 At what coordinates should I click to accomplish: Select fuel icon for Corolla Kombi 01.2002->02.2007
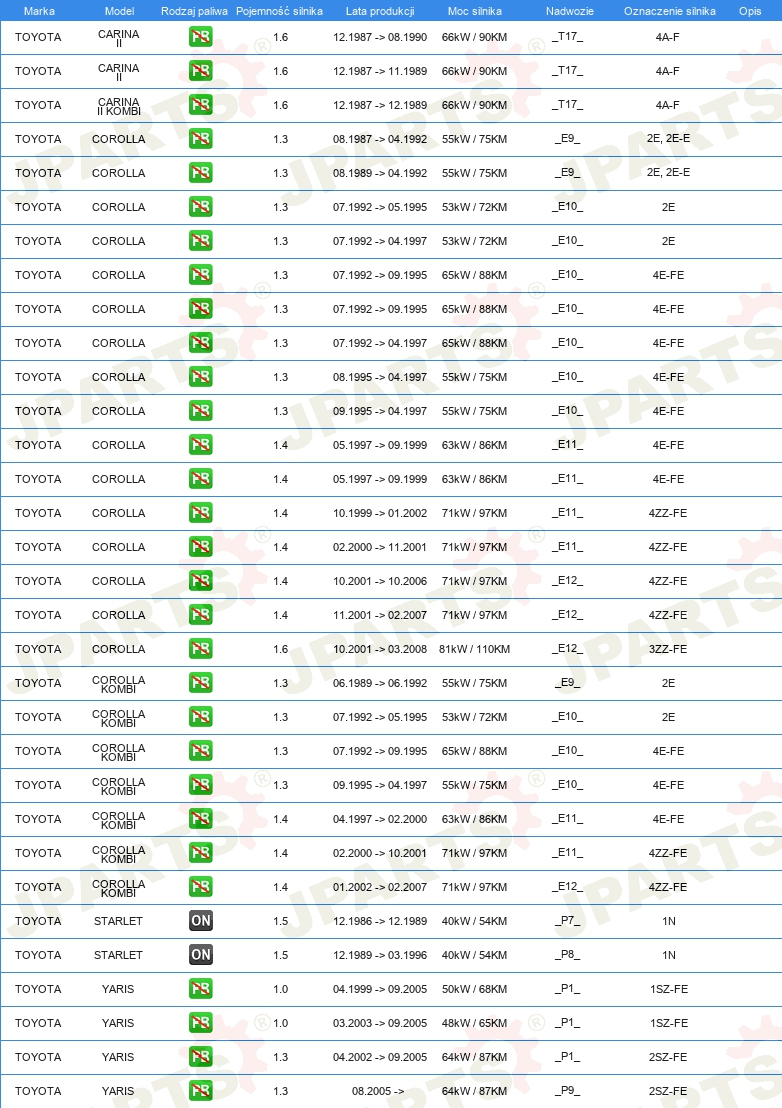tap(201, 887)
